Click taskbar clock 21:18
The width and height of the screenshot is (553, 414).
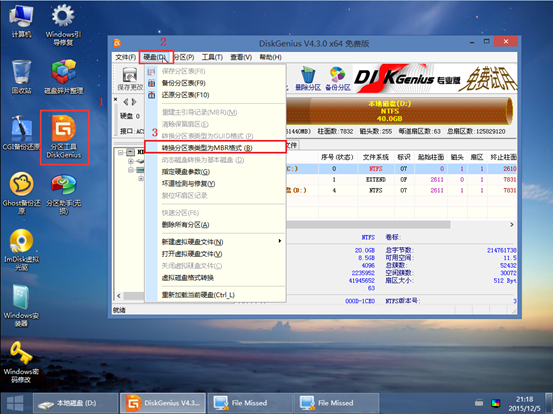(524, 399)
